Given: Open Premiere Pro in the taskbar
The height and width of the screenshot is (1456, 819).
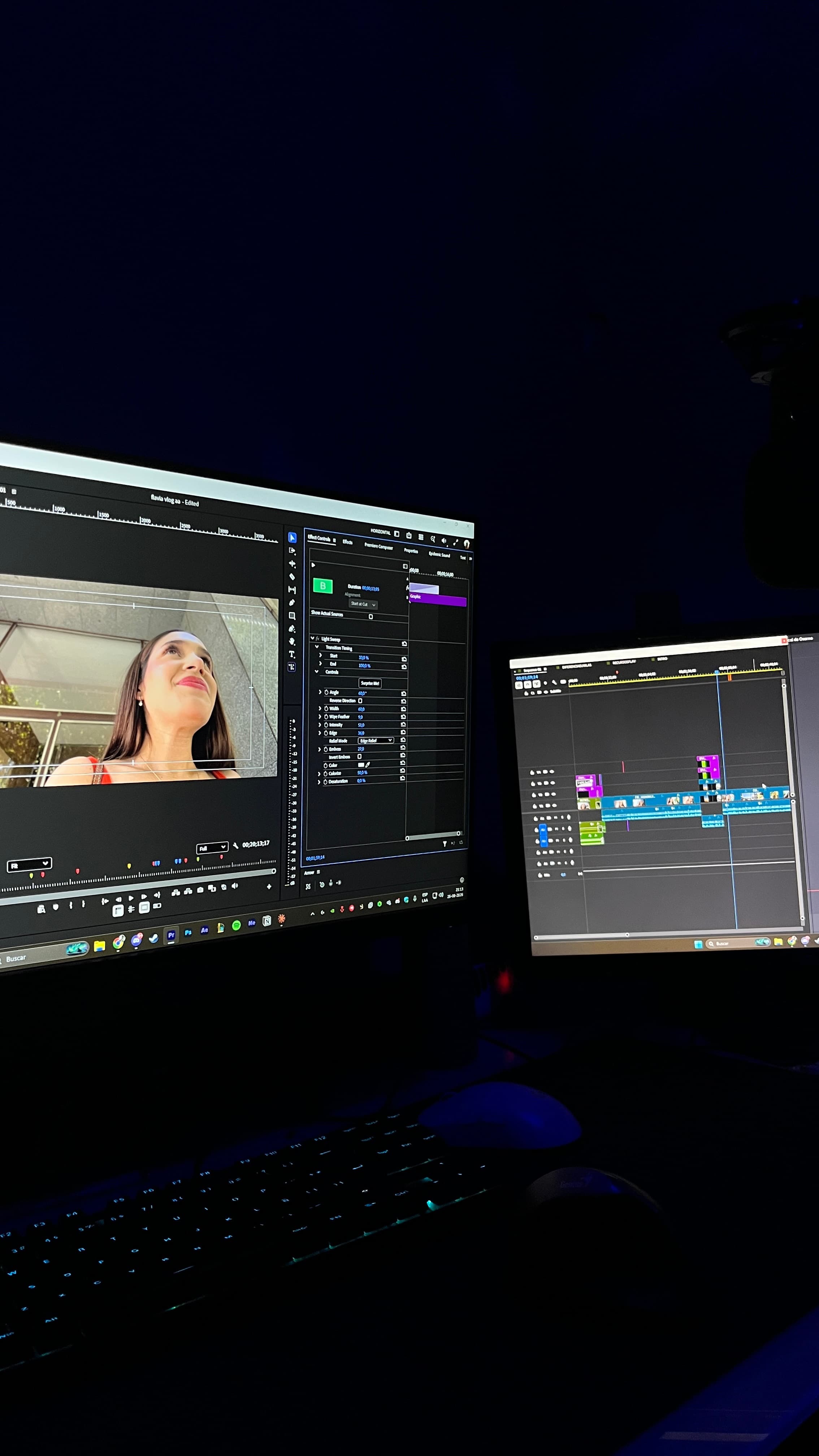Looking at the screenshot, I should click(x=171, y=935).
